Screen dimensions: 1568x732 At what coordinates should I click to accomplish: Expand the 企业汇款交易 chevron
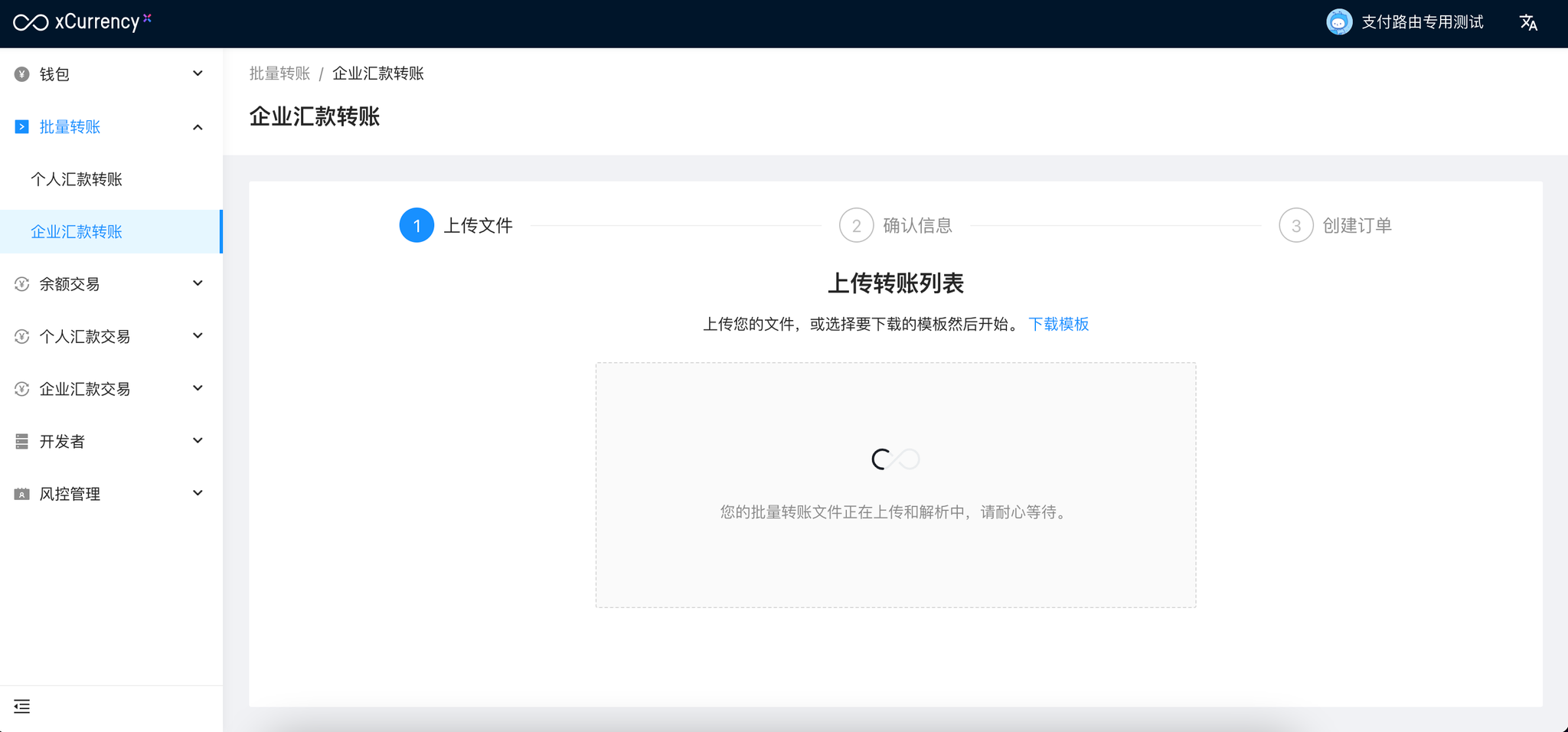[198, 388]
